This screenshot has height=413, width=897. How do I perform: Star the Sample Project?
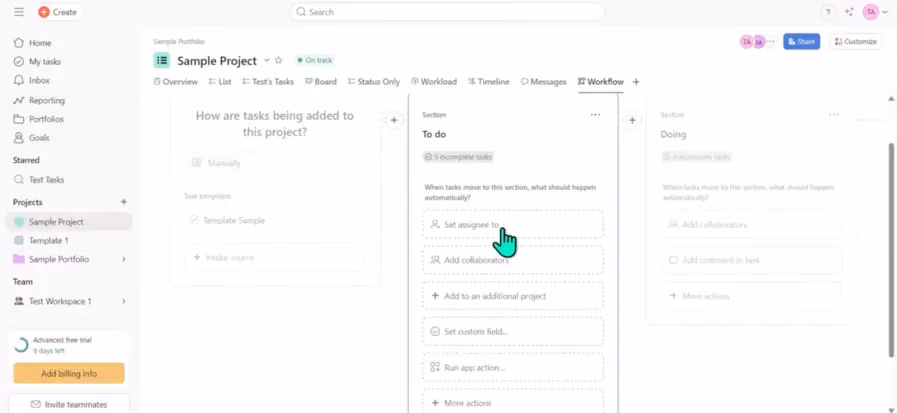click(x=279, y=60)
